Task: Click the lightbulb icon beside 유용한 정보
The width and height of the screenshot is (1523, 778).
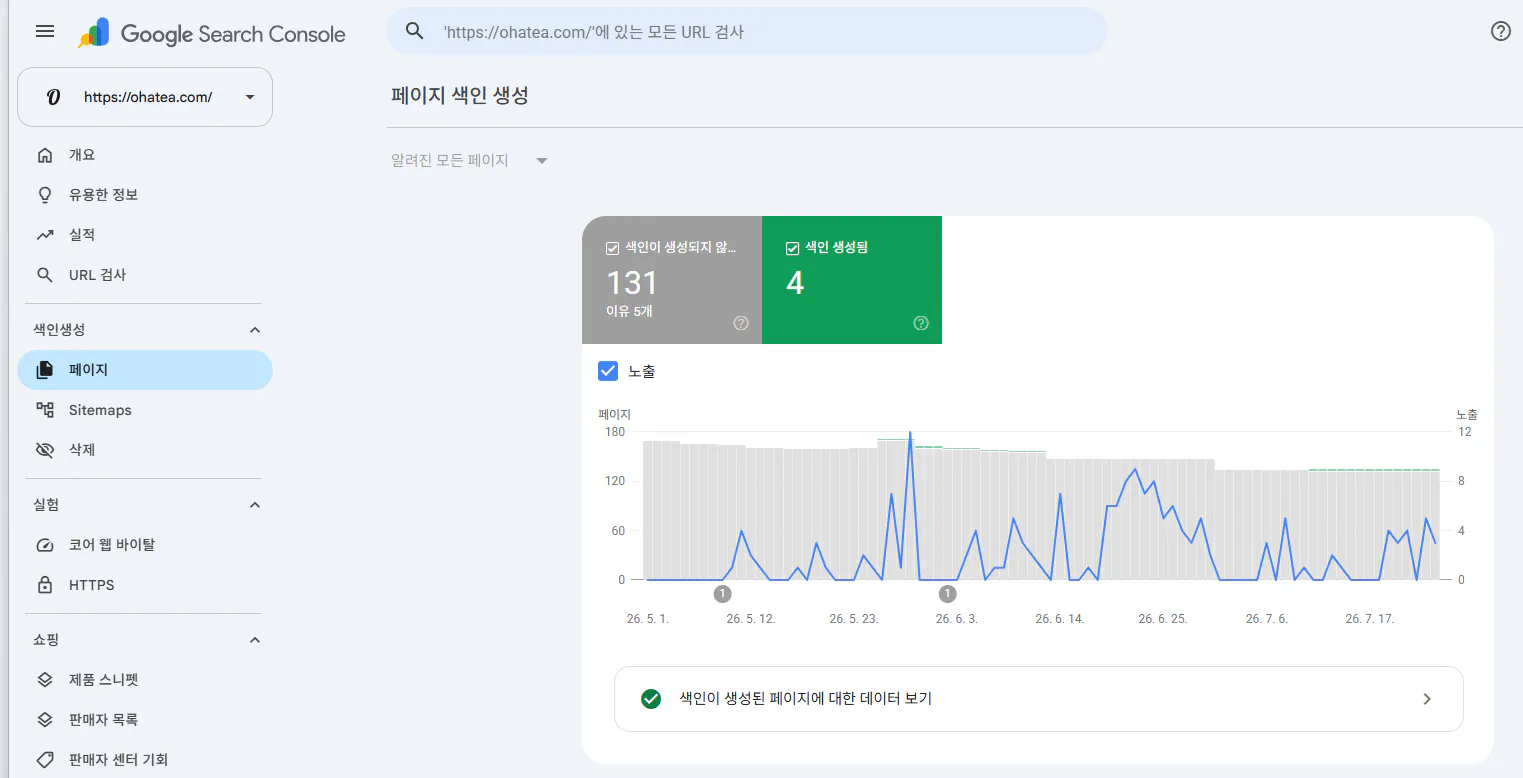Action: pyautogui.click(x=44, y=195)
